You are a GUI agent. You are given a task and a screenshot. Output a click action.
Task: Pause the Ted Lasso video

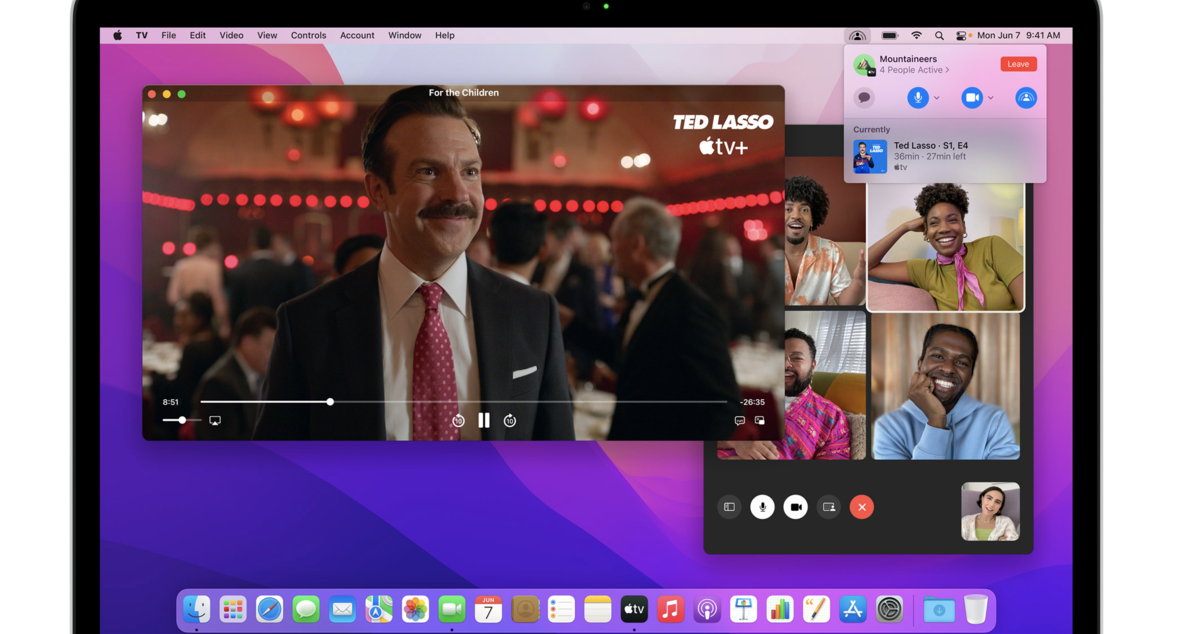pos(484,421)
